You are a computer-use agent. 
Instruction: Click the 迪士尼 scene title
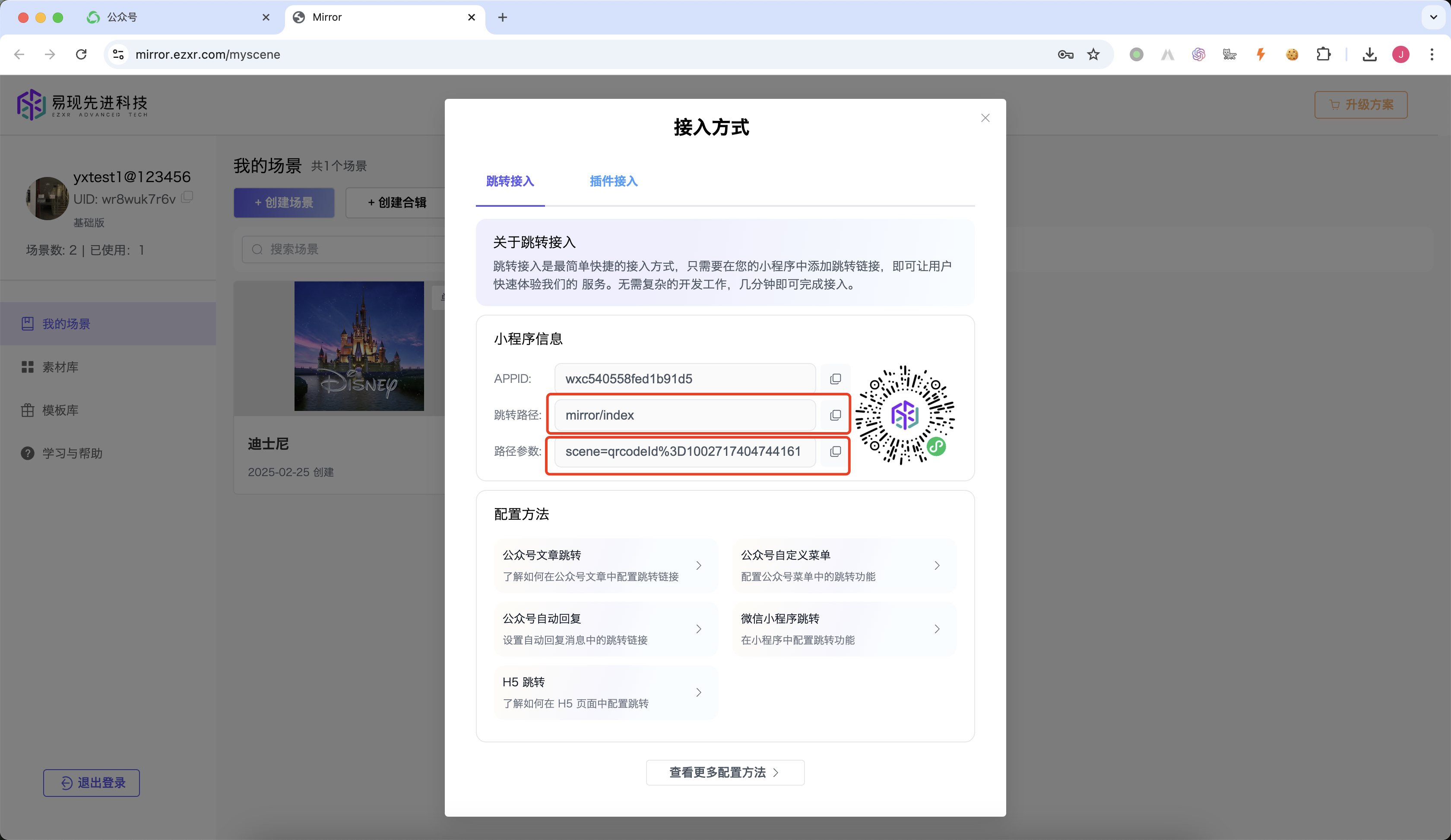[x=268, y=444]
